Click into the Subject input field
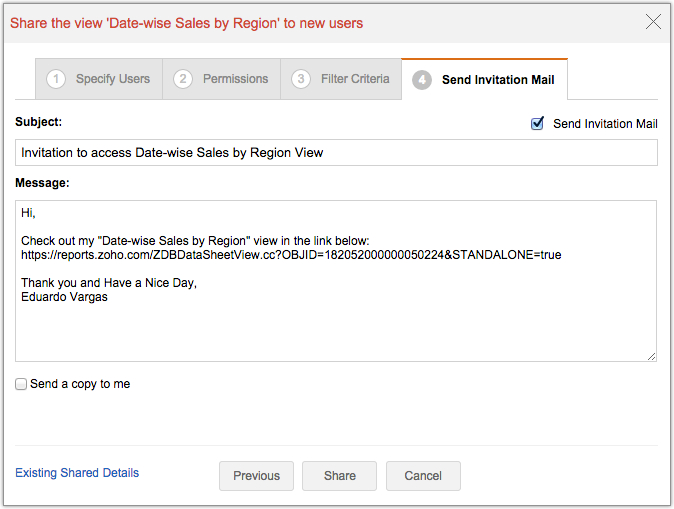 [x=336, y=152]
